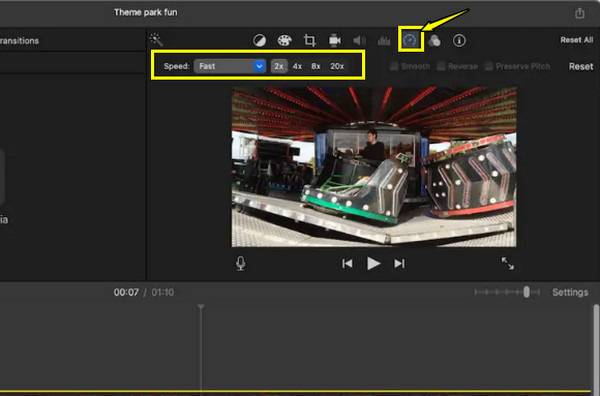Select the cropping tool
The image size is (600, 396).
(x=310, y=40)
